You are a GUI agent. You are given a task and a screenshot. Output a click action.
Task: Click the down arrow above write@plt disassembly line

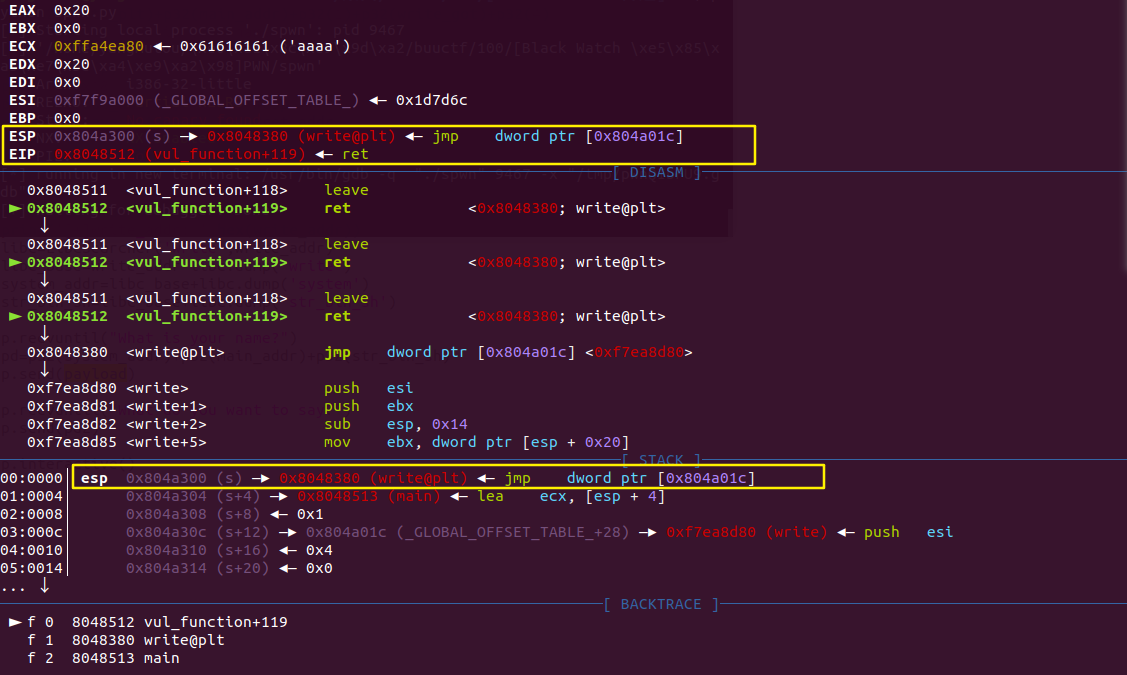click(x=45, y=334)
